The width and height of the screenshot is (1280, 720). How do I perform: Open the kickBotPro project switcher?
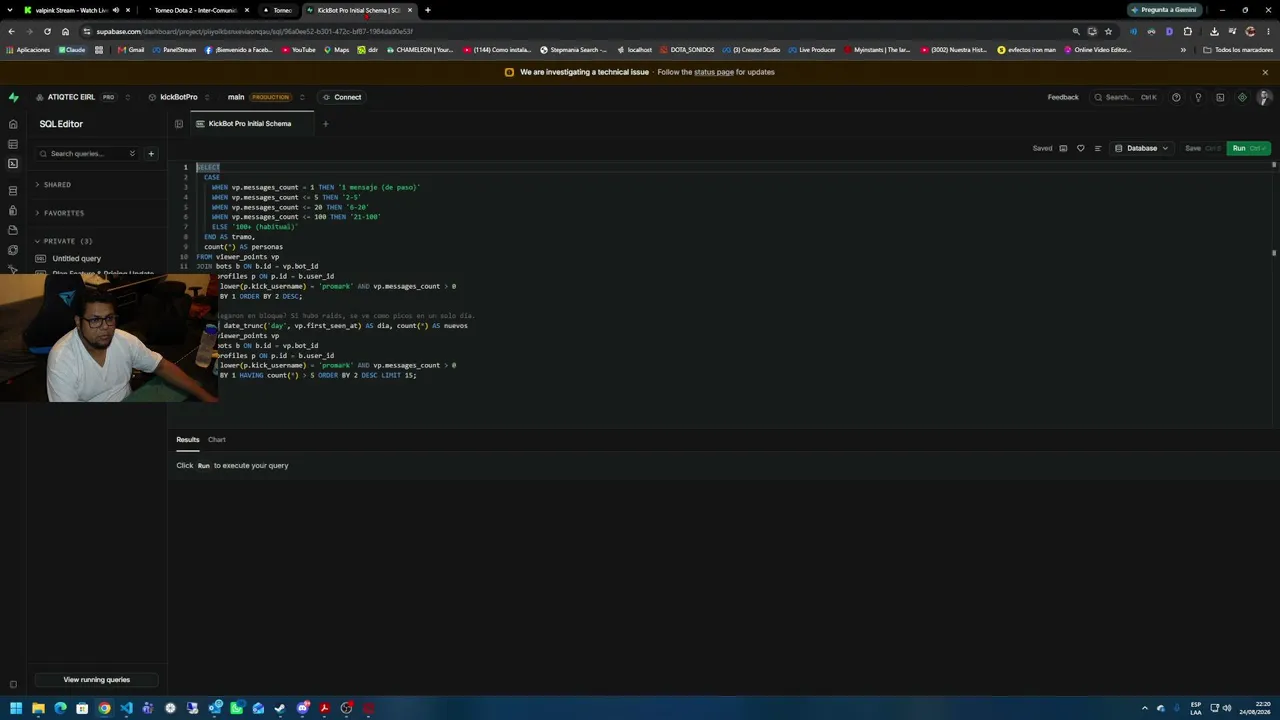click(x=207, y=97)
